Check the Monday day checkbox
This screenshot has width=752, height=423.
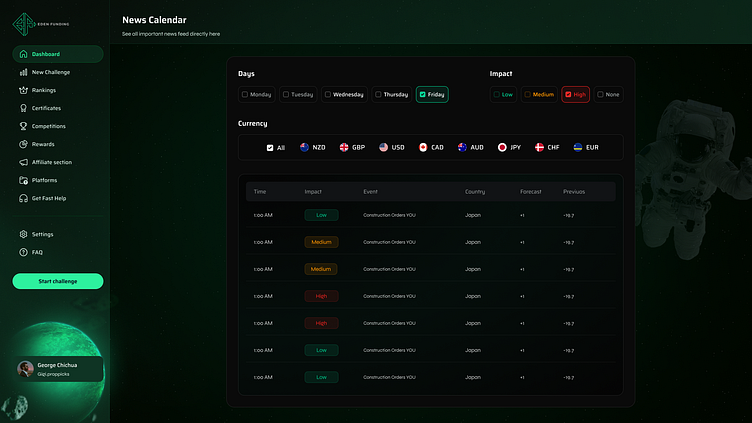point(245,95)
